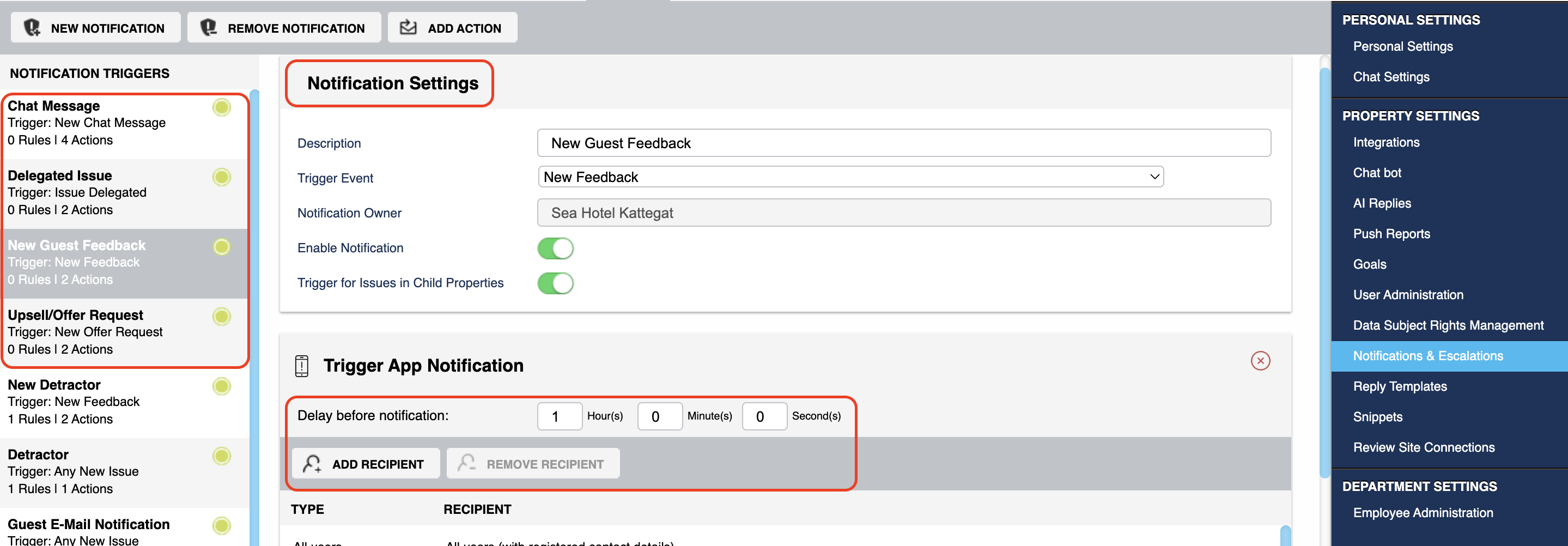Click the delay Hour(s) input
1568x546 pixels.
pos(560,416)
